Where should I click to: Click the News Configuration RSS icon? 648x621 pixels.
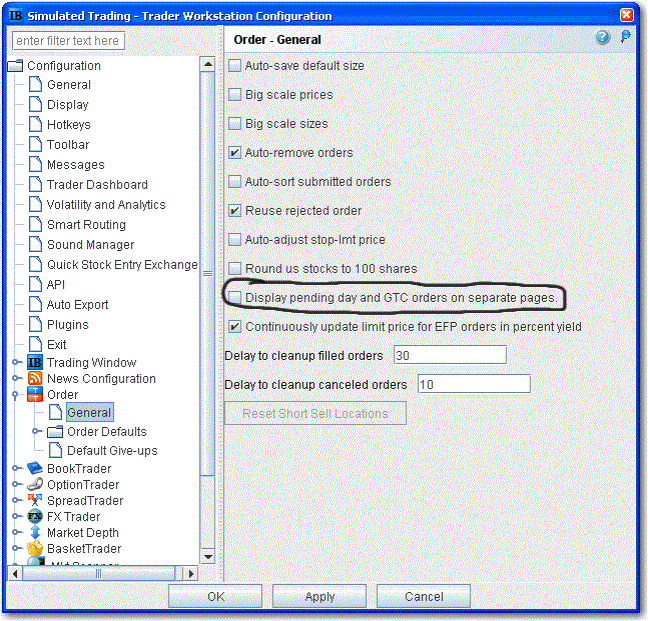click(x=35, y=379)
